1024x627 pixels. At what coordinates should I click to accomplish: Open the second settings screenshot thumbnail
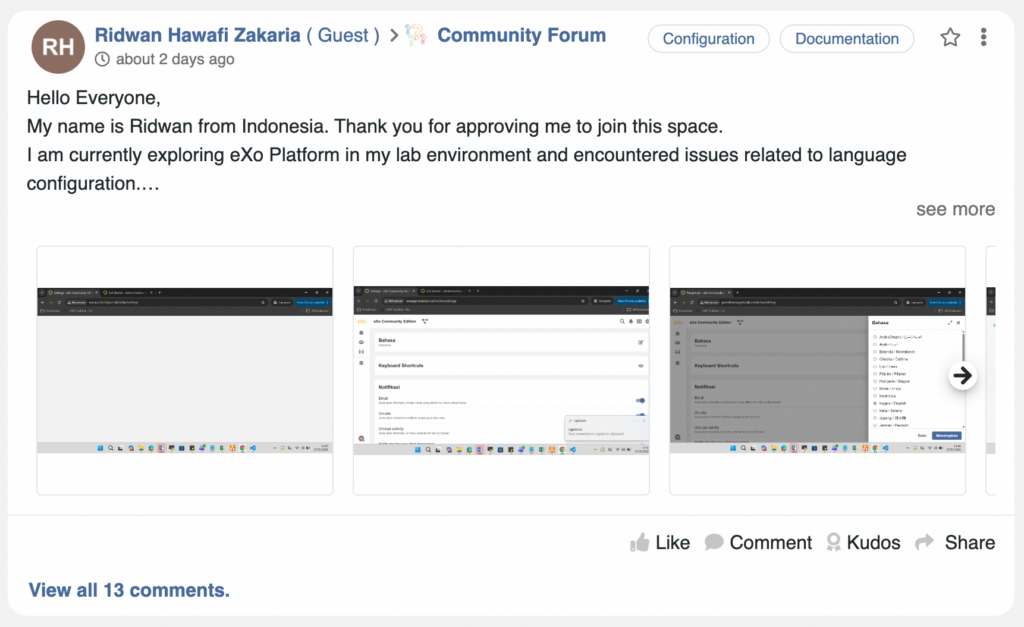[x=501, y=370]
